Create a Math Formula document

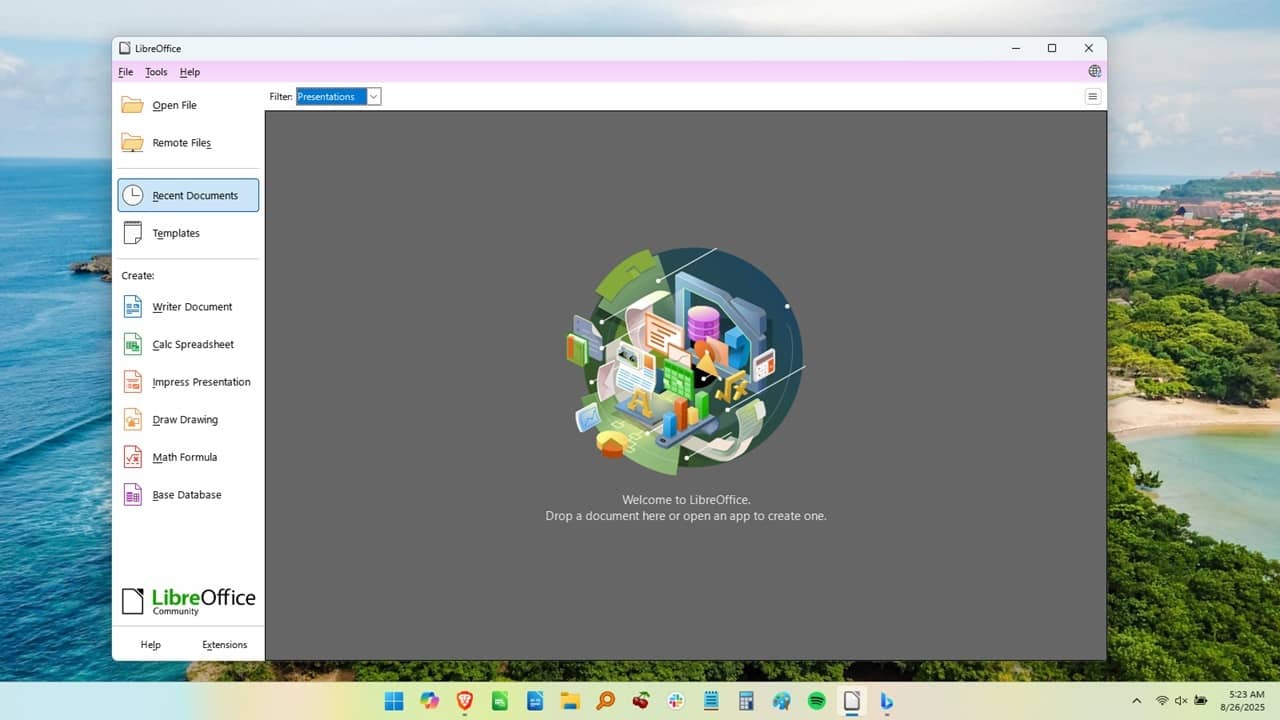184,457
